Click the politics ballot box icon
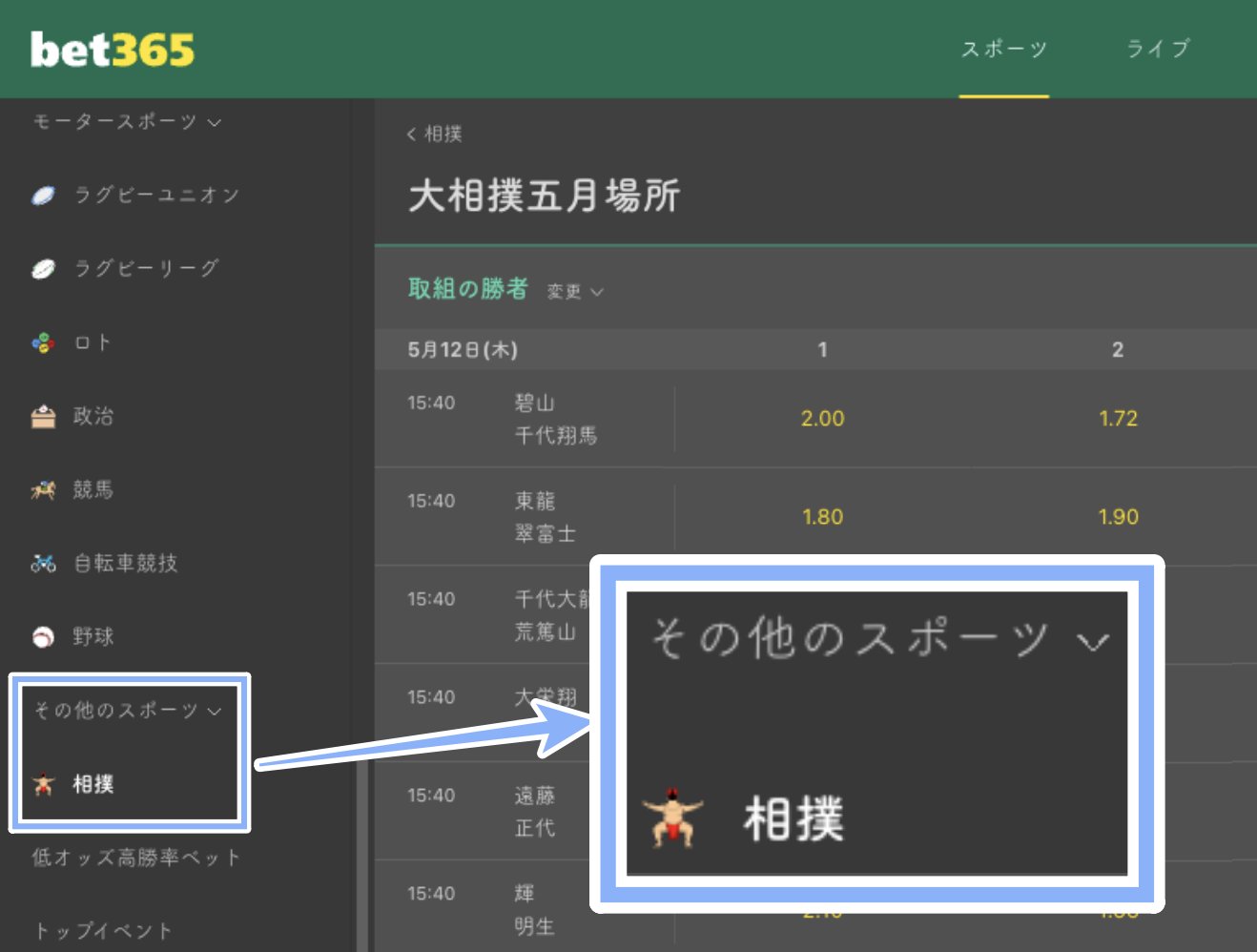1257x952 pixels. click(43, 416)
